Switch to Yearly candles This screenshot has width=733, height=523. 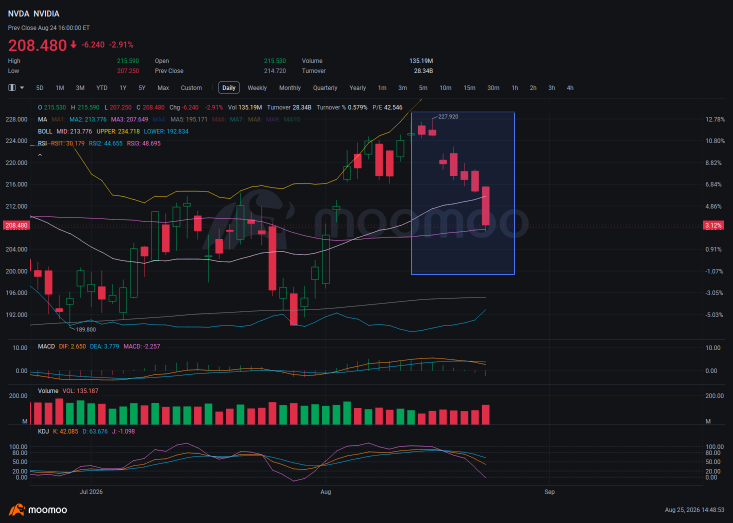pos(358,88)
